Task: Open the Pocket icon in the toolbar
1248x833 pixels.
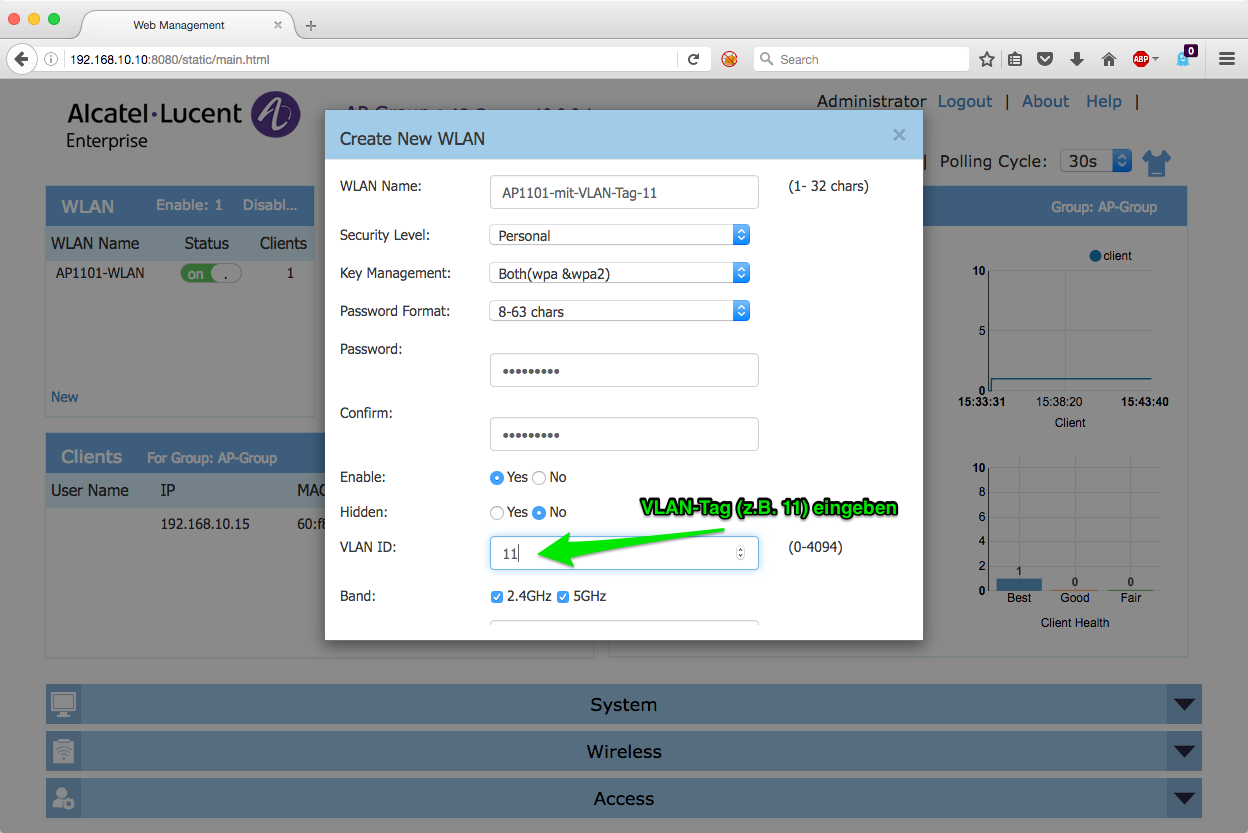Action: 1045,59
